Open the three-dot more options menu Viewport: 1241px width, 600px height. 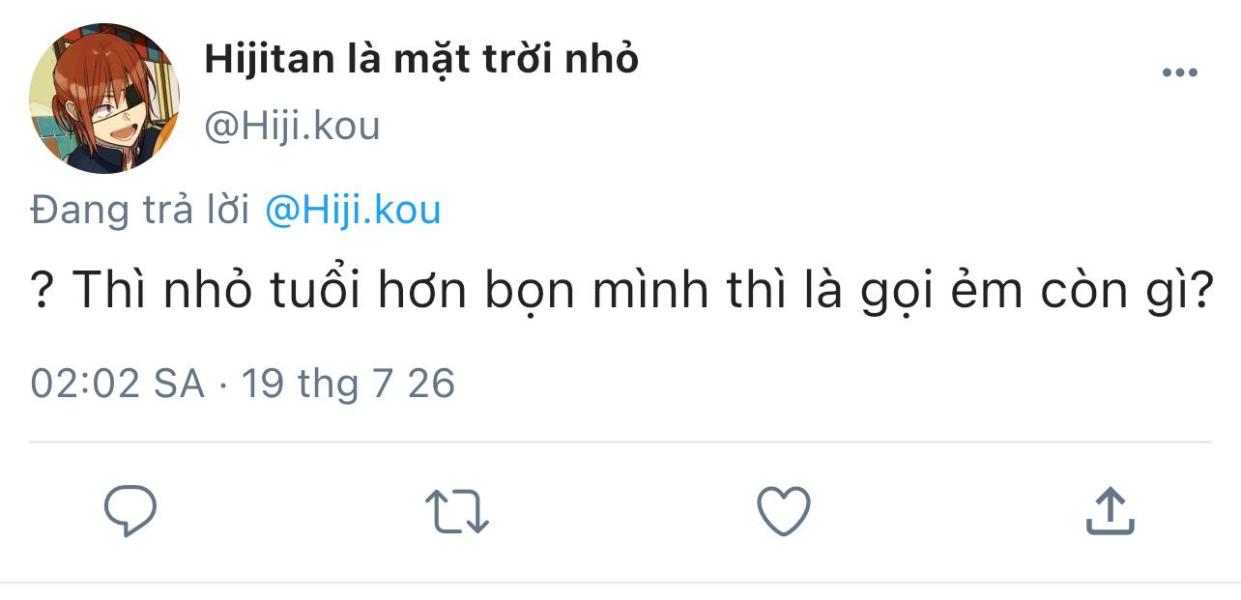(x=1179, y=73)
